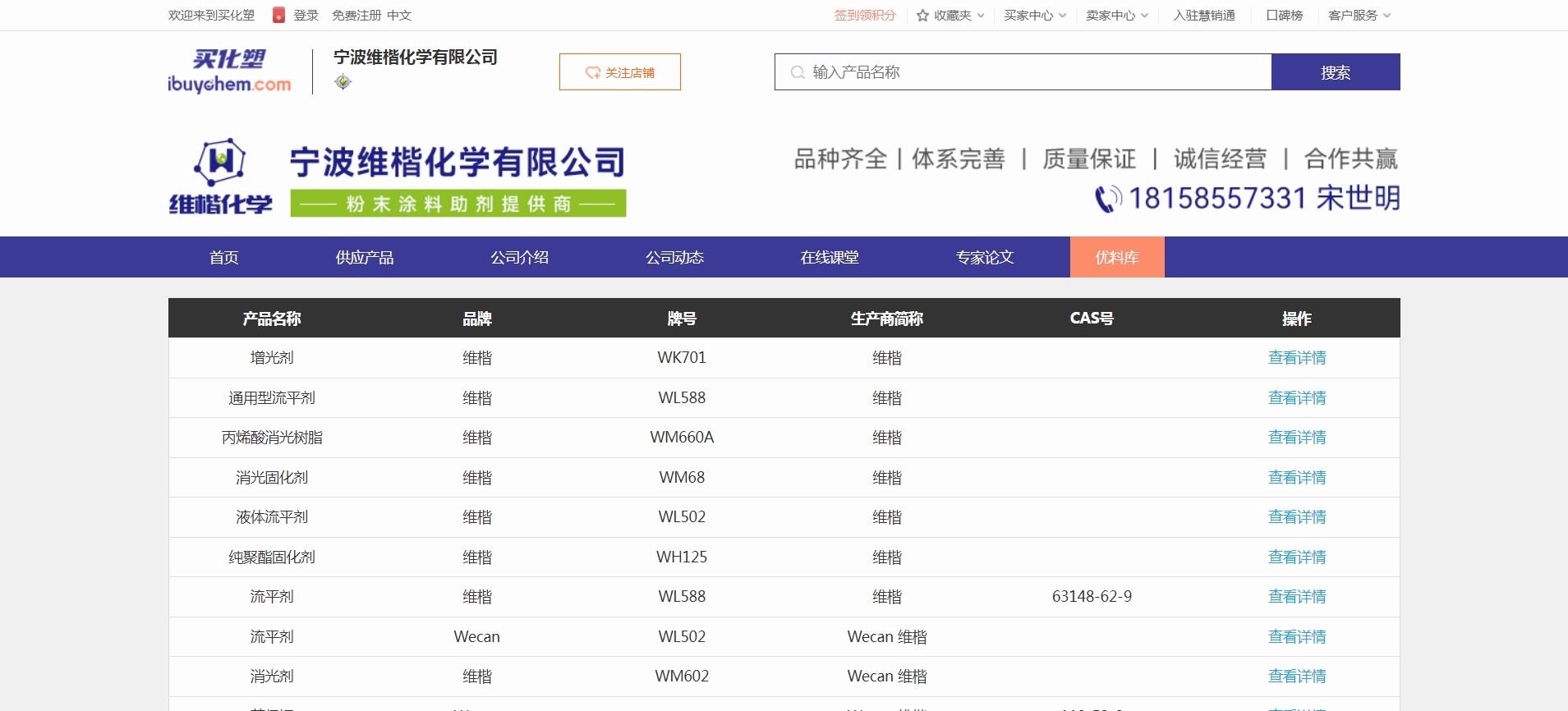
Task: Click the 搜索 button
Action: [1336, 72]
